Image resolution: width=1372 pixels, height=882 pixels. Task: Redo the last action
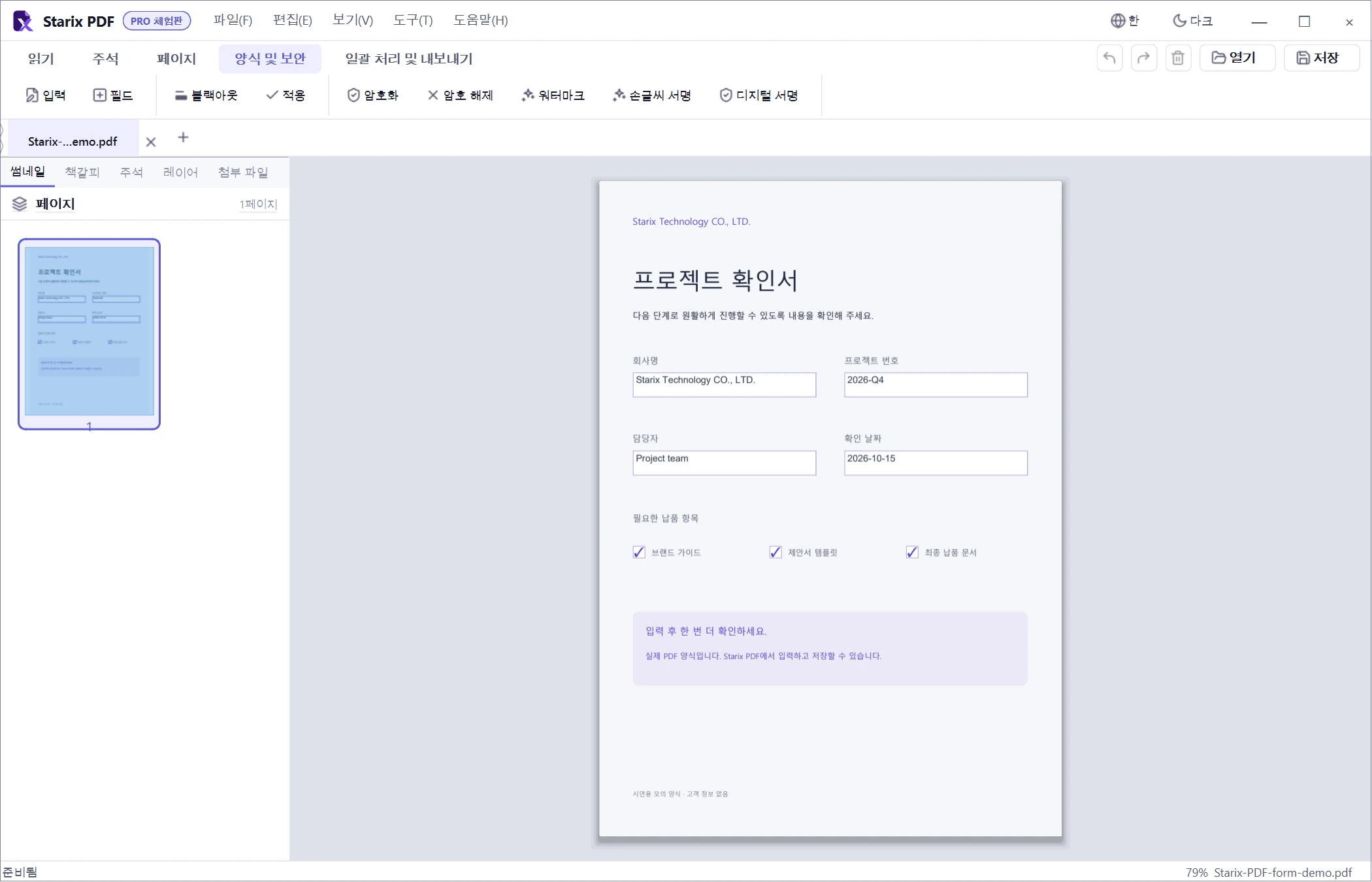click(x=1143, y=58)
